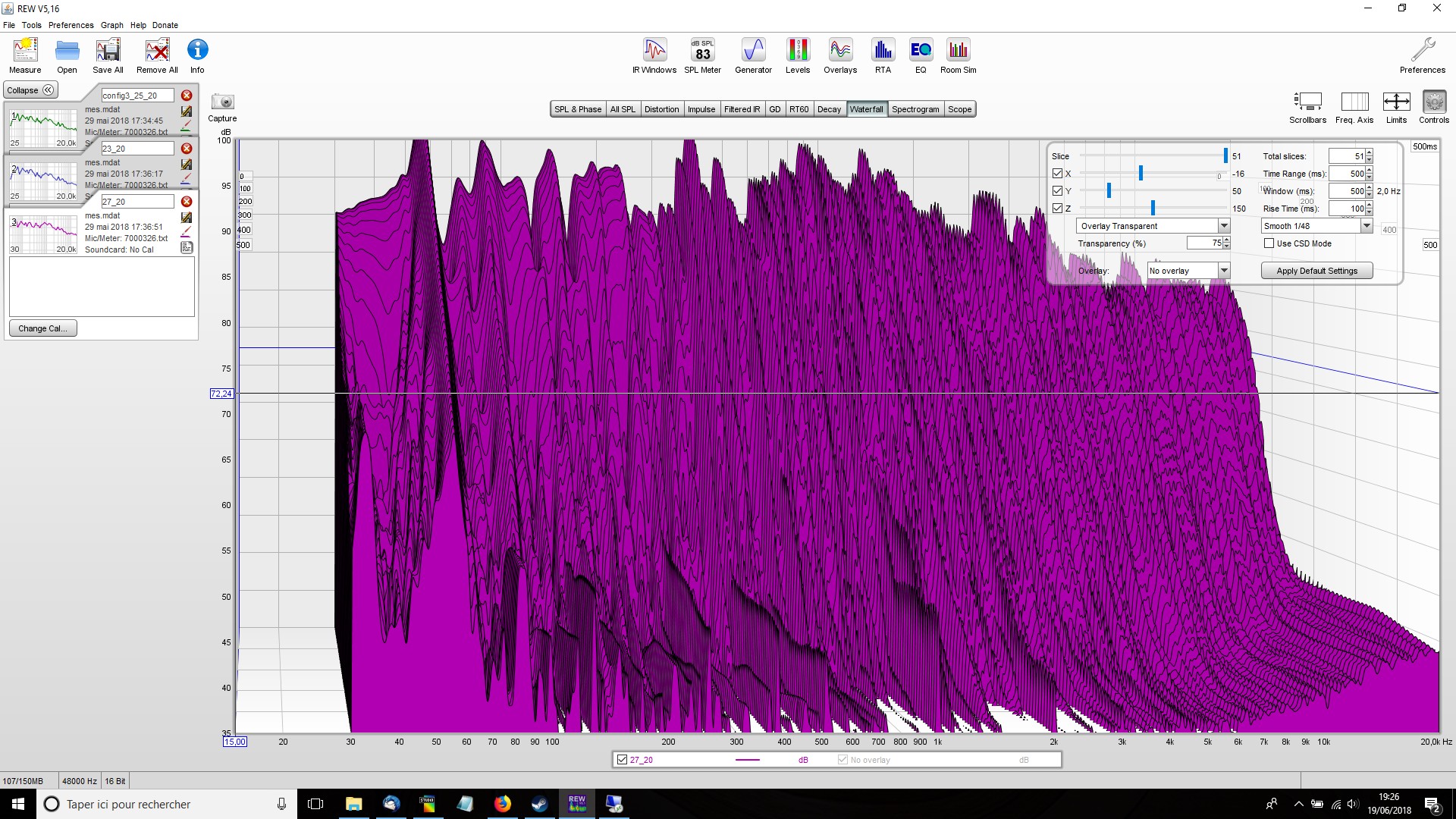1456x819 pixels.
Task: Toggle the Y axis checkbox
Action: click(x=1057, y=191)
